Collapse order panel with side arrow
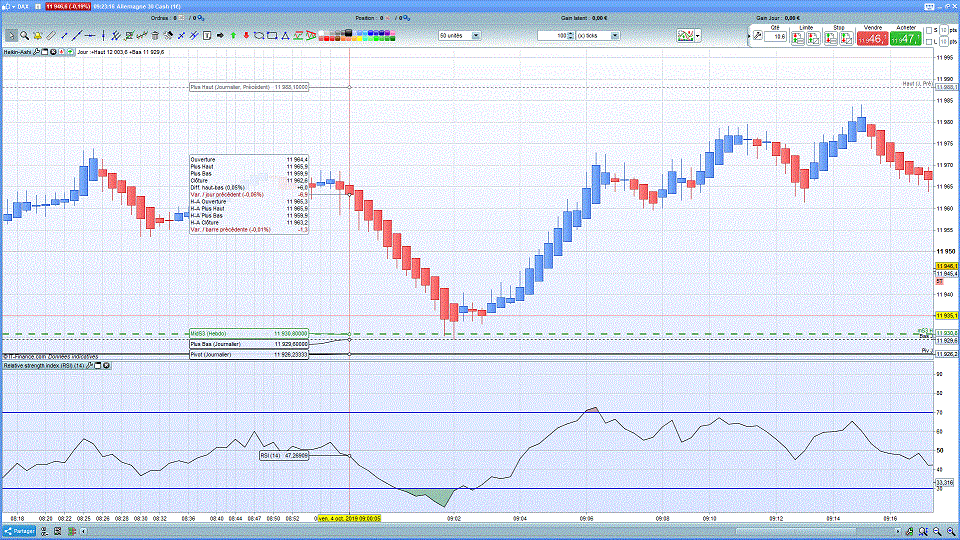The image size is (960, 540). [749, 36]
